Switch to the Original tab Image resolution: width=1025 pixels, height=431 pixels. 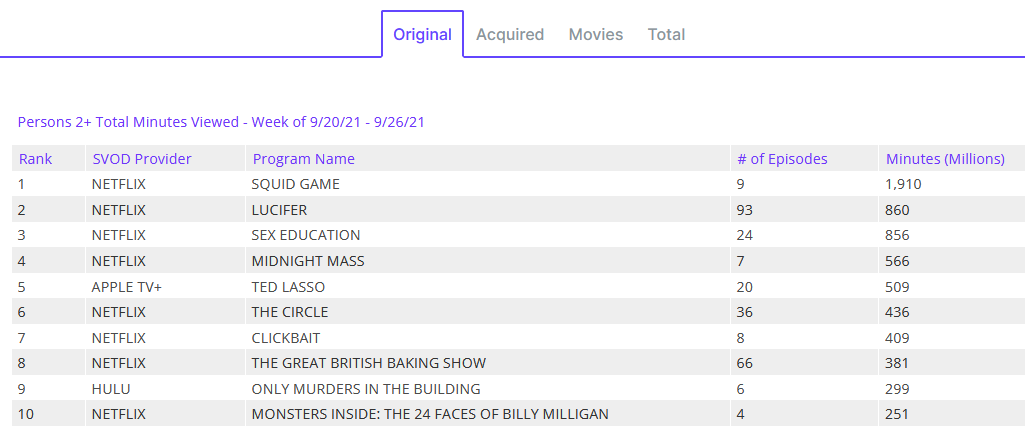click(422, 34)
